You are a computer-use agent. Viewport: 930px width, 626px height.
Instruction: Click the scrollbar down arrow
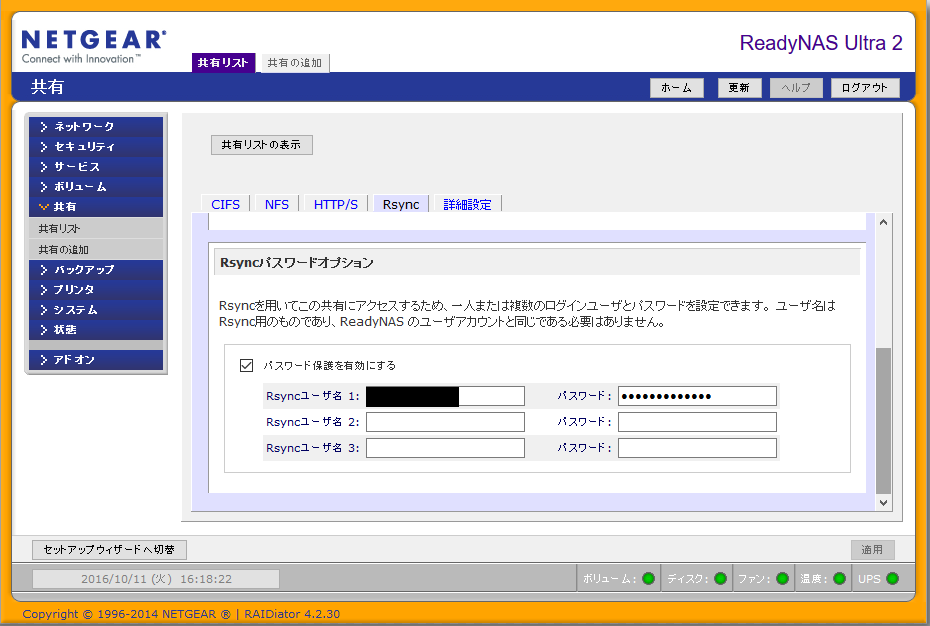coord(883,503)
